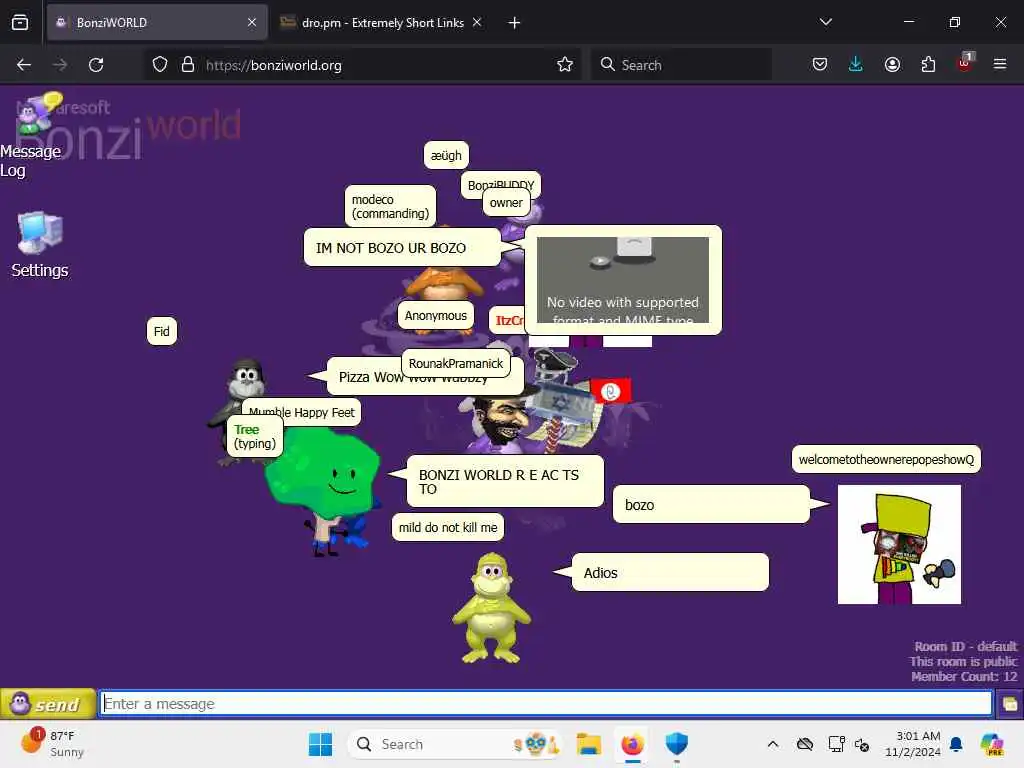Screen dimensions: 1024x768
Task: Open the notification bell in the taskbar
Action: point(956,744)
